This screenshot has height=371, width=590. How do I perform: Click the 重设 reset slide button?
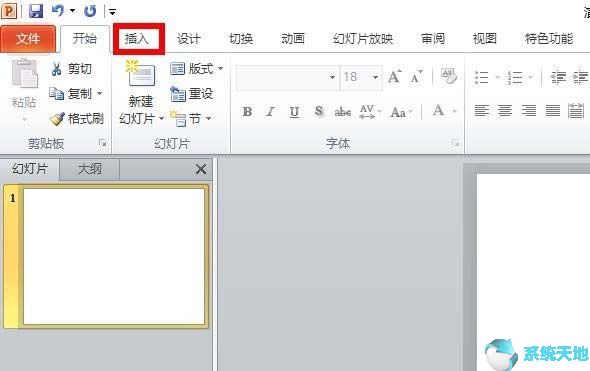coord(192,94)
